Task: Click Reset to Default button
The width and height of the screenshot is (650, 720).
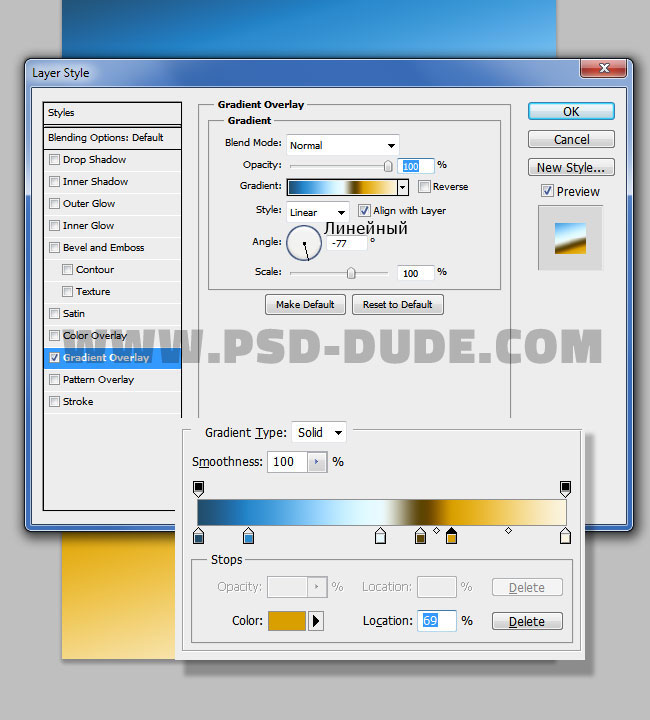Action: point(398,304)
